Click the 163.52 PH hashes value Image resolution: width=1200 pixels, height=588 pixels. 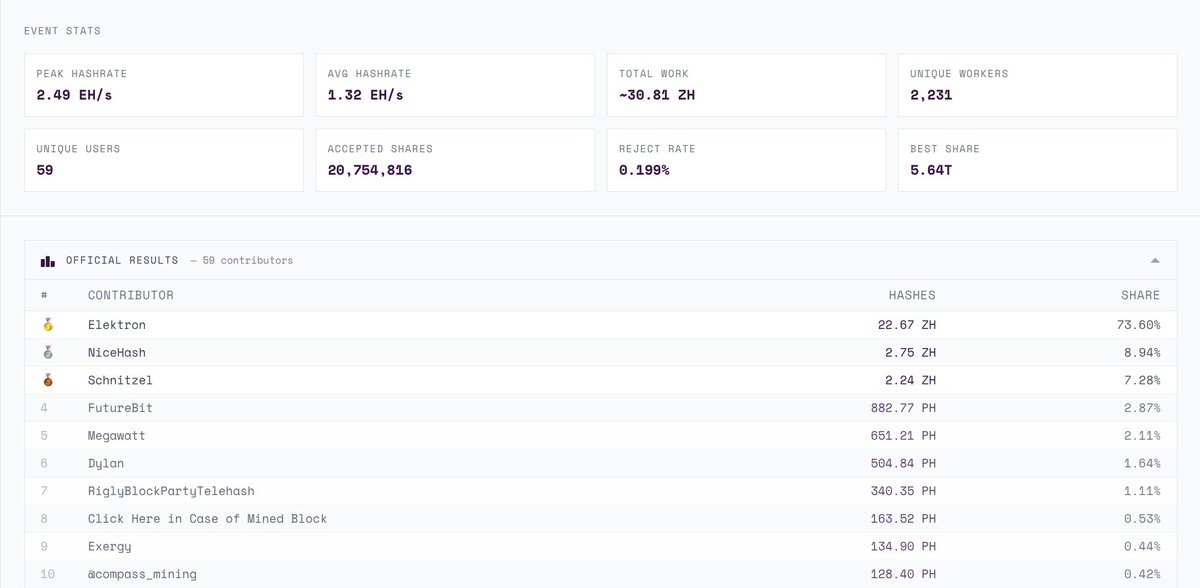(x=904, y=519)
